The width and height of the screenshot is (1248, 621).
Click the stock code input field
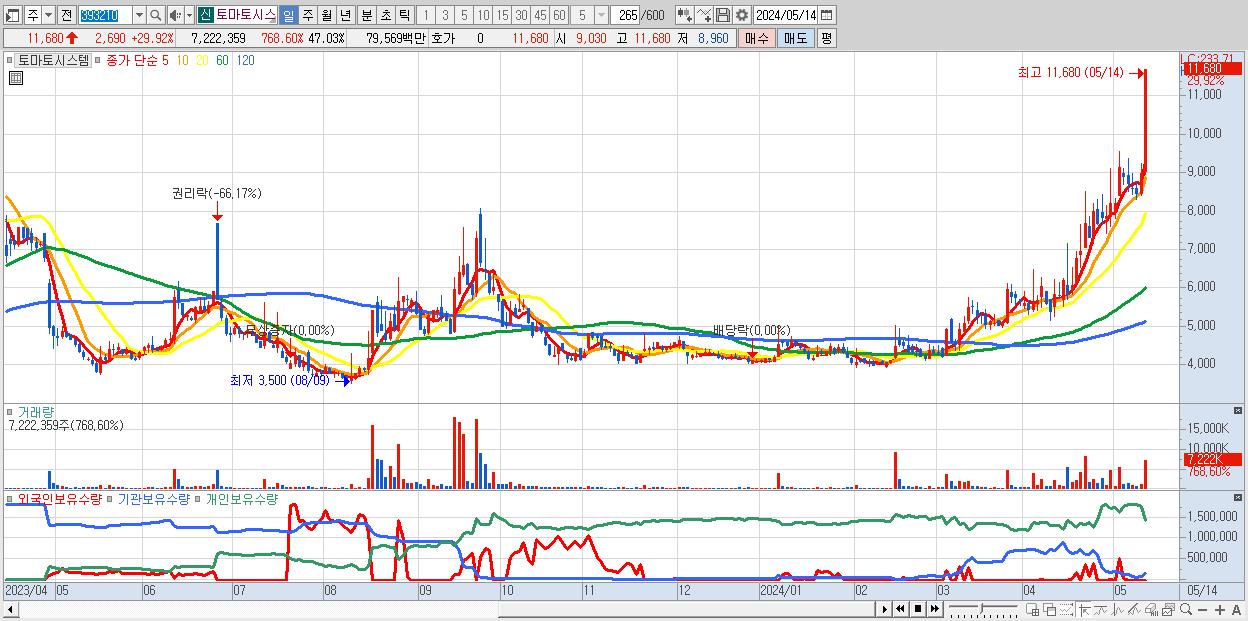(x=105, y=15)
